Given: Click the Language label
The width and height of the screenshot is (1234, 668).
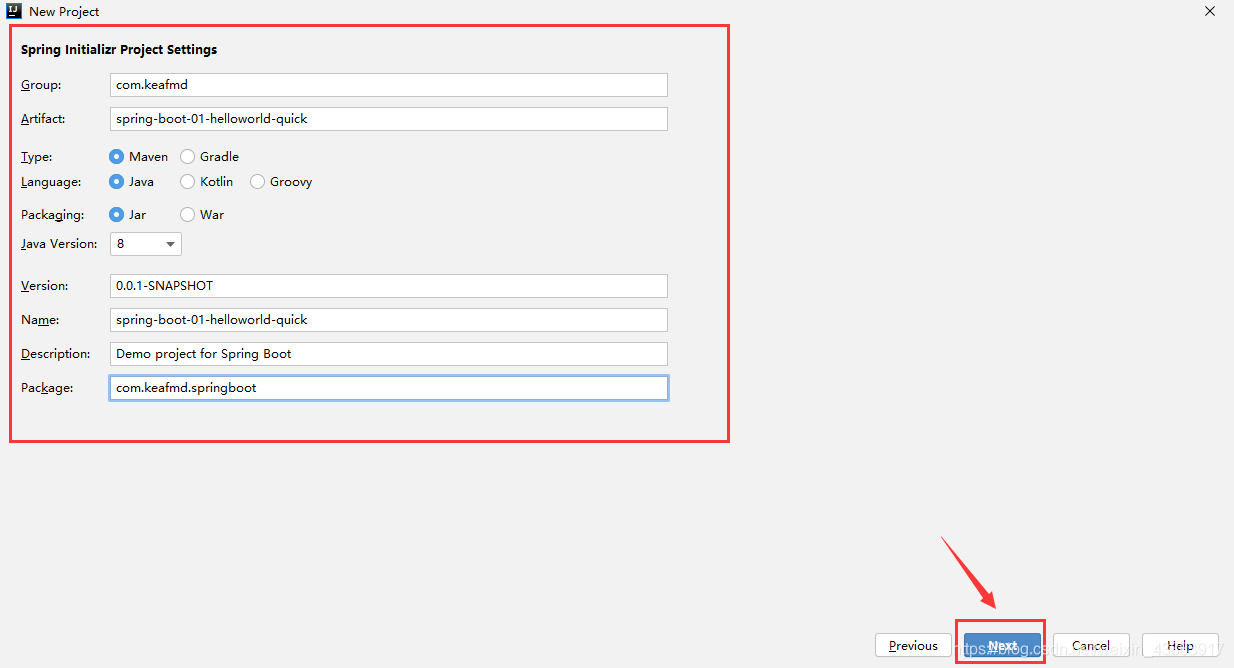Looking at the screenshot, I should (51, 182).
